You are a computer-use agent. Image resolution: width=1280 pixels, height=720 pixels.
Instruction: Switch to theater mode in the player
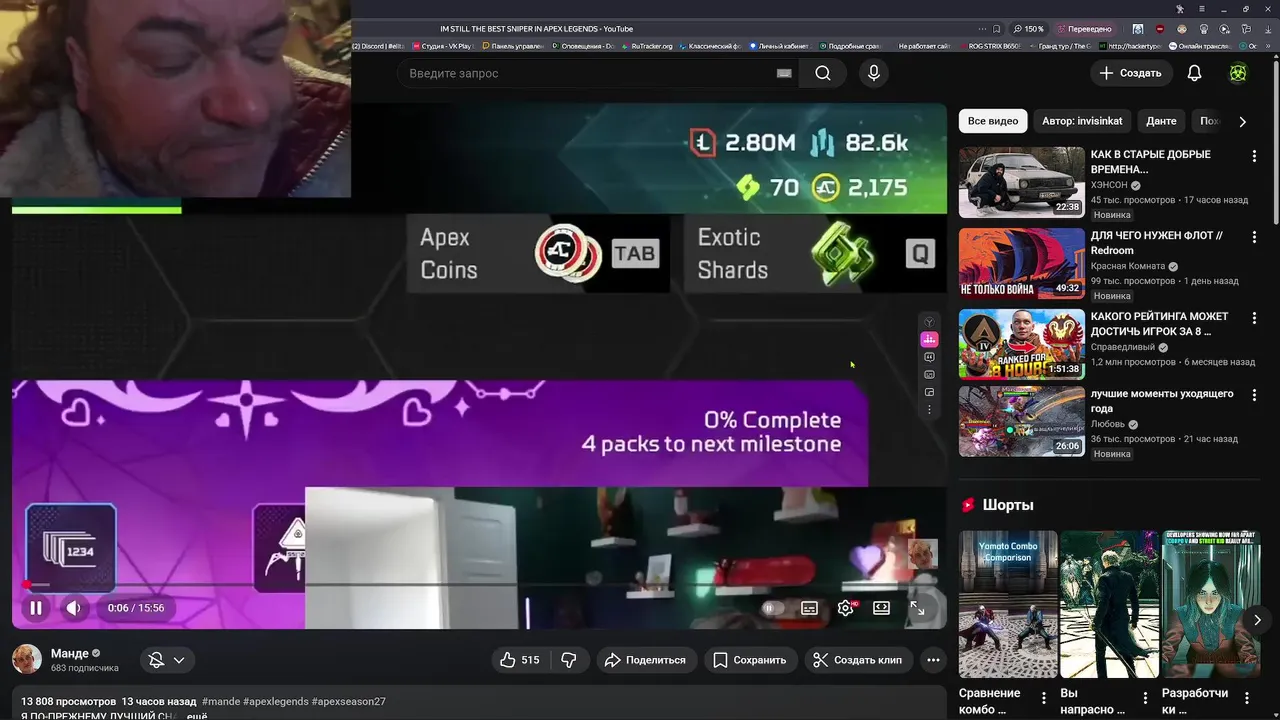[x=881, y=607]
